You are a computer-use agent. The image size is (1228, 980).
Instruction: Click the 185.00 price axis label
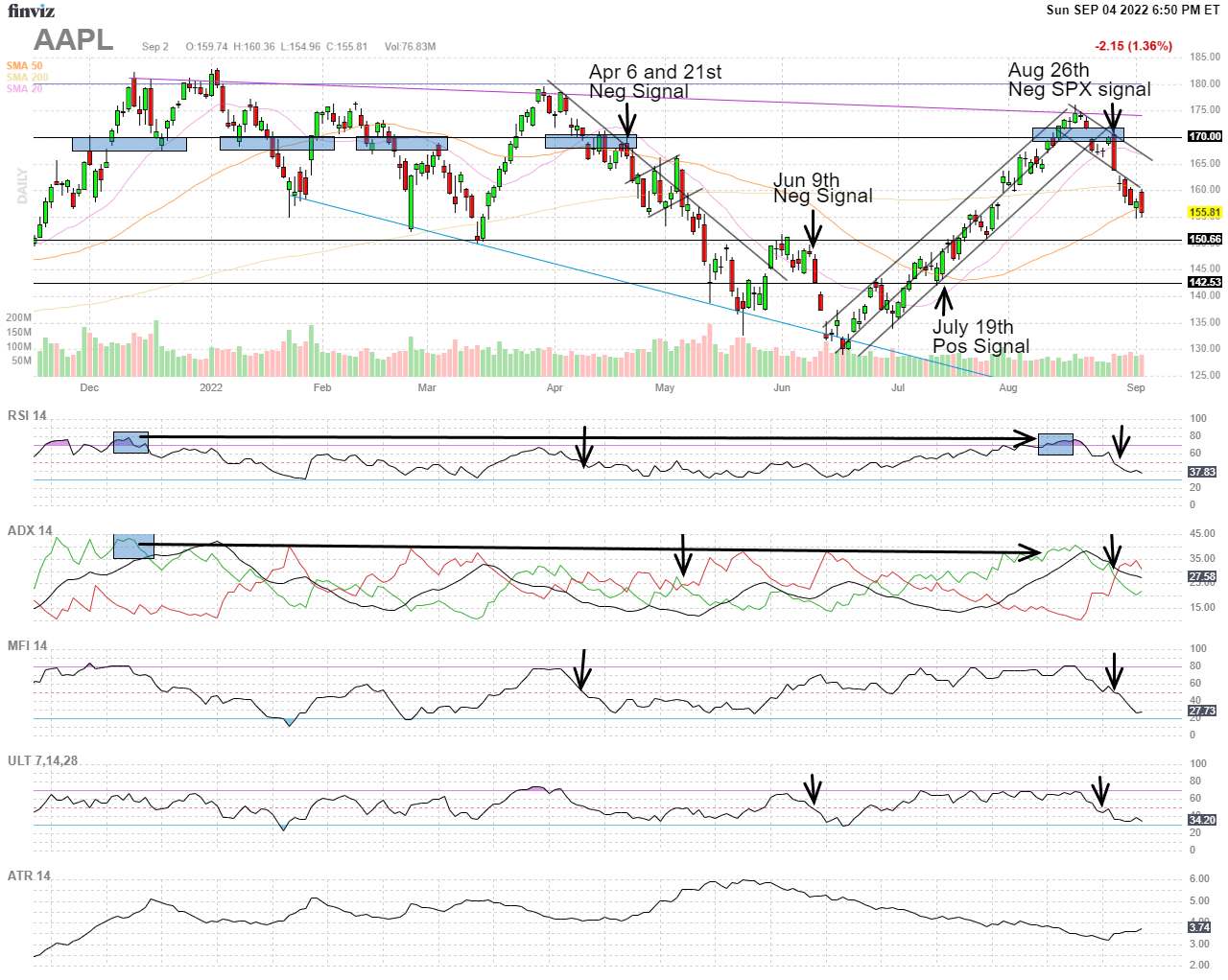click(x=1205, y=58)
